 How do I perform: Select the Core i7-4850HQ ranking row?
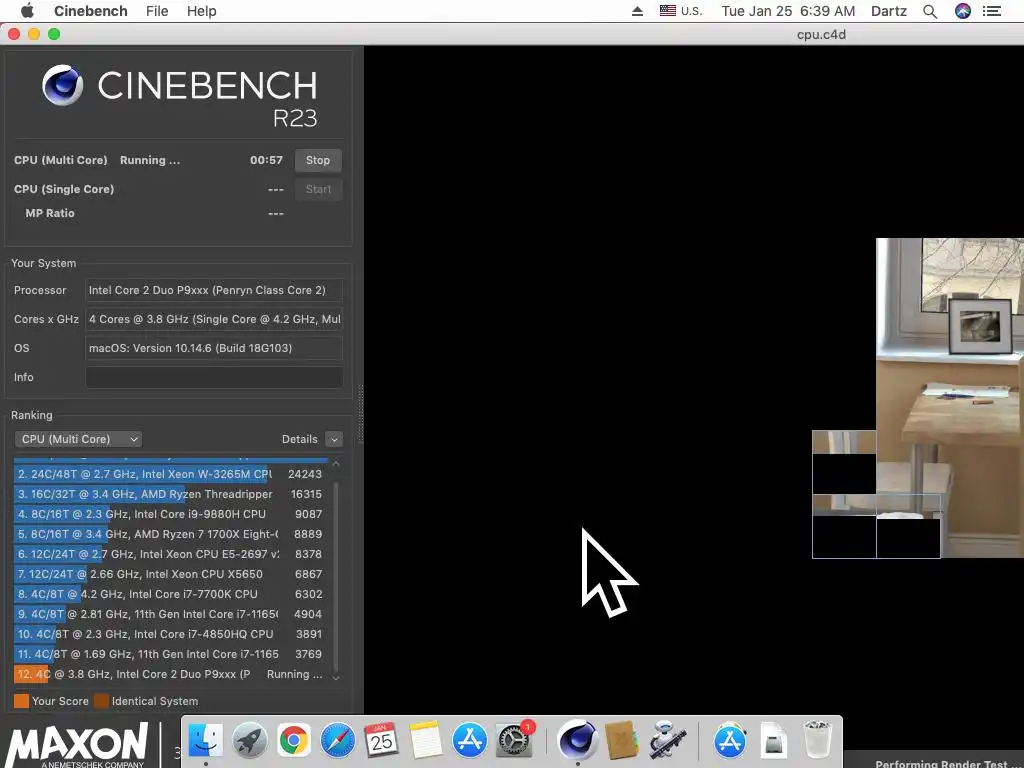(170, 634)
